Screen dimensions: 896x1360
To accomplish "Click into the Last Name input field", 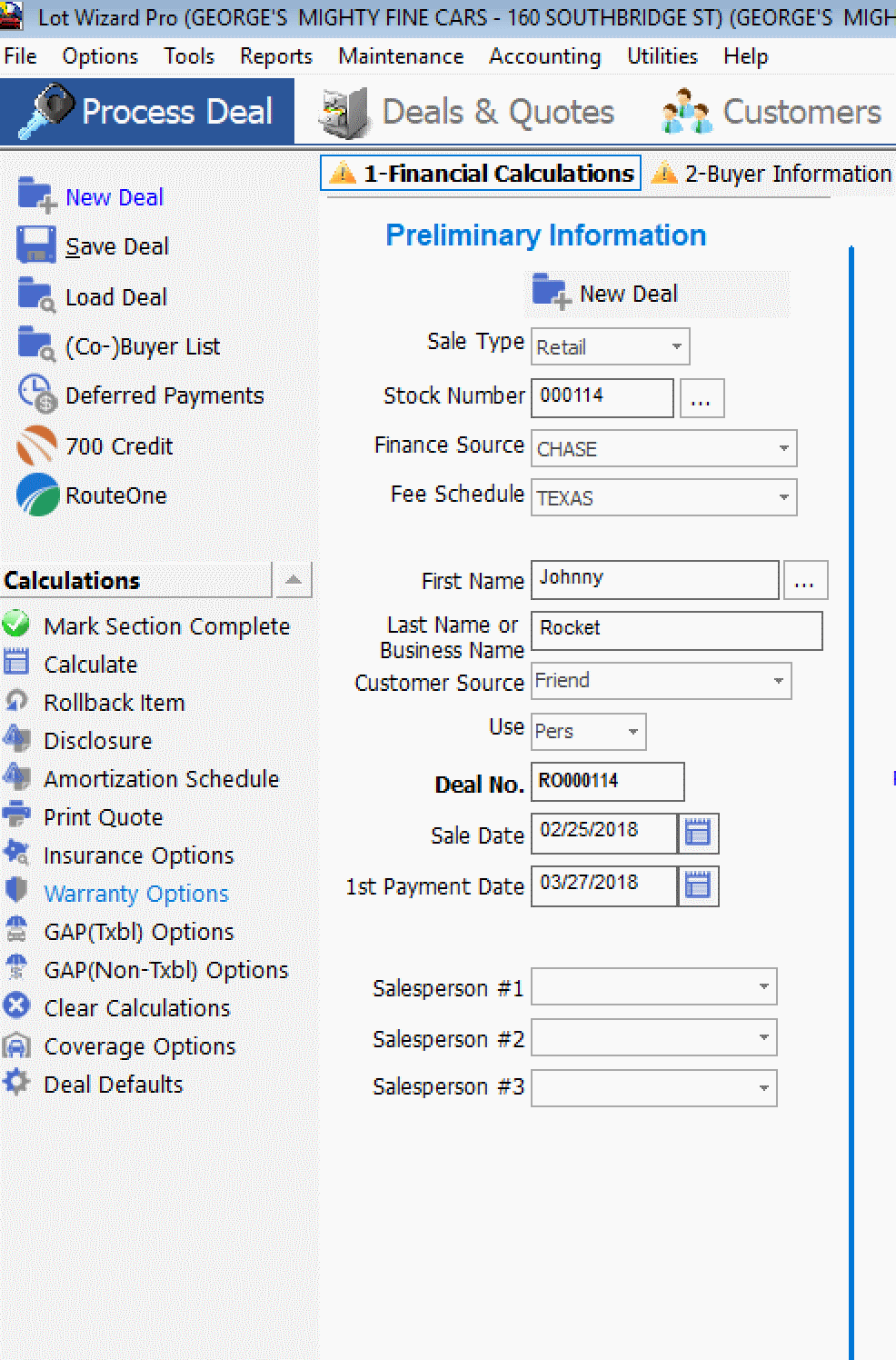I will coord(676,630).
